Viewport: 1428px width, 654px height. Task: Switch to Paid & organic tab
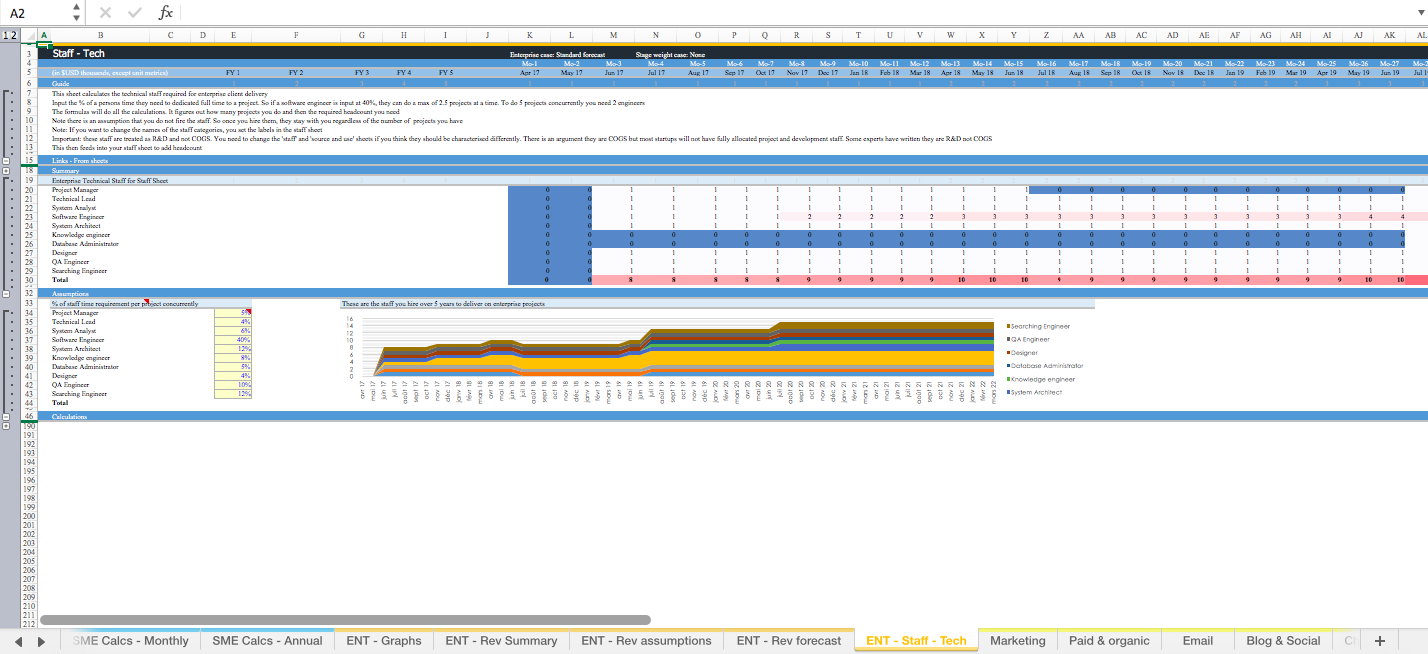pyautogui.click(x=1109, y=641)
